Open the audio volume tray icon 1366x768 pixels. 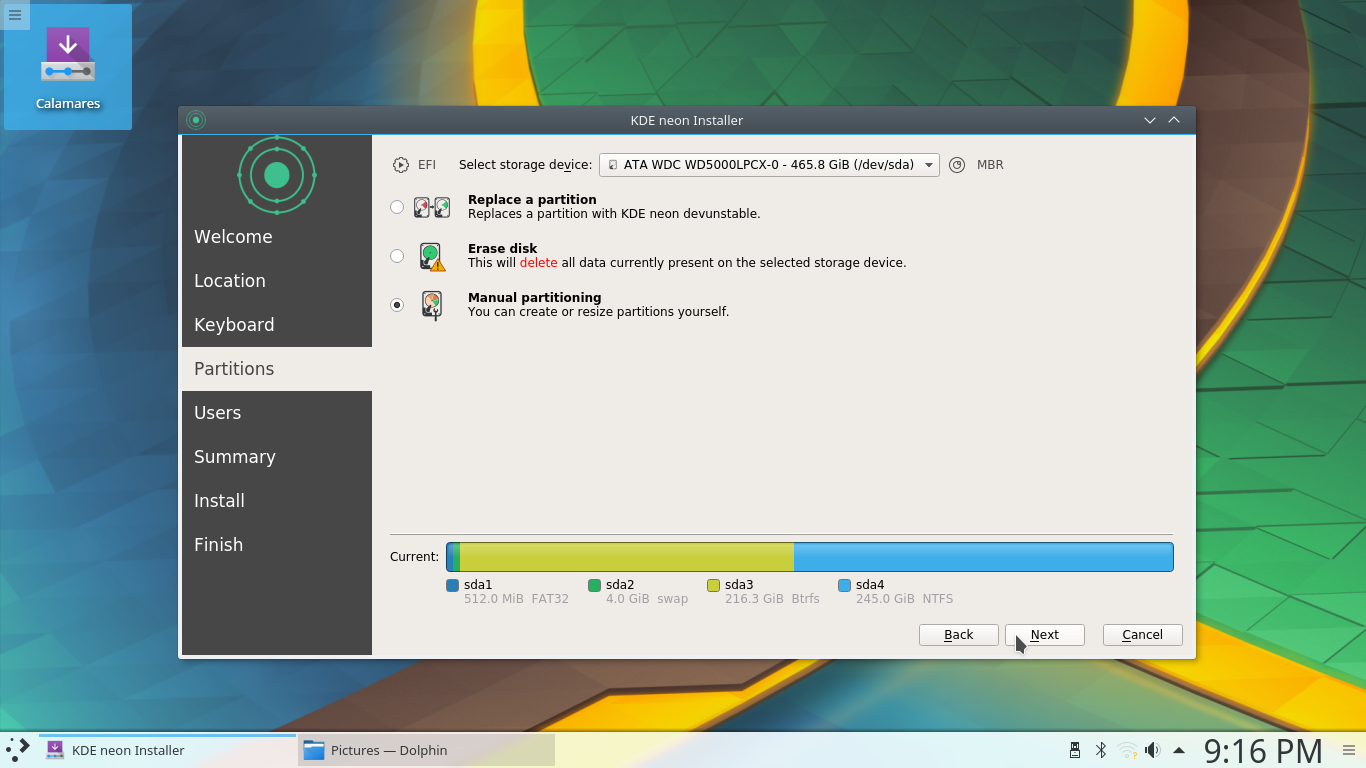click(1153, 750)
